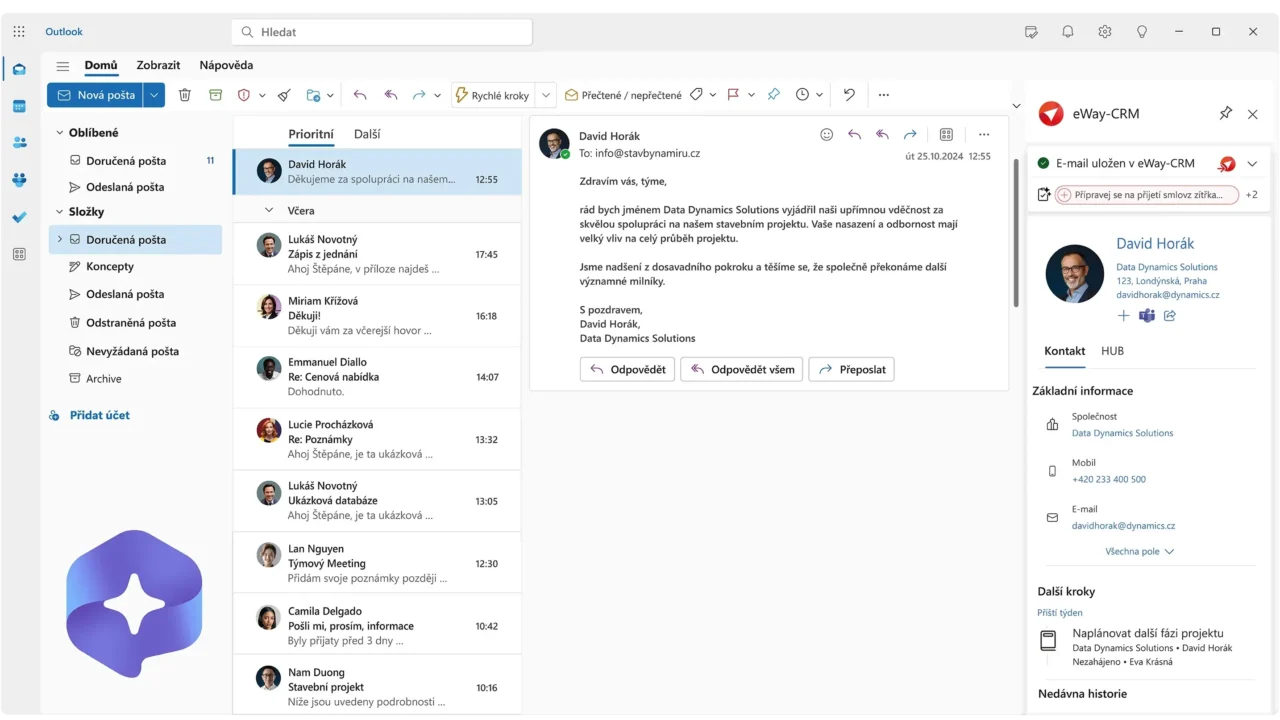
Task: Click the Nová pošta button
Action: (95, 95)
